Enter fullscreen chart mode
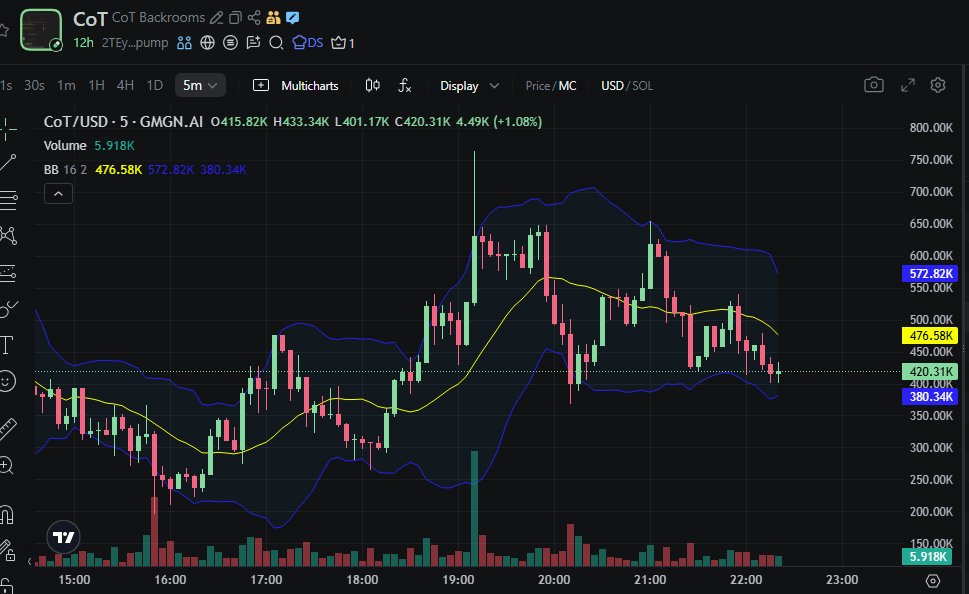969x594 pixels. [907, 86]
